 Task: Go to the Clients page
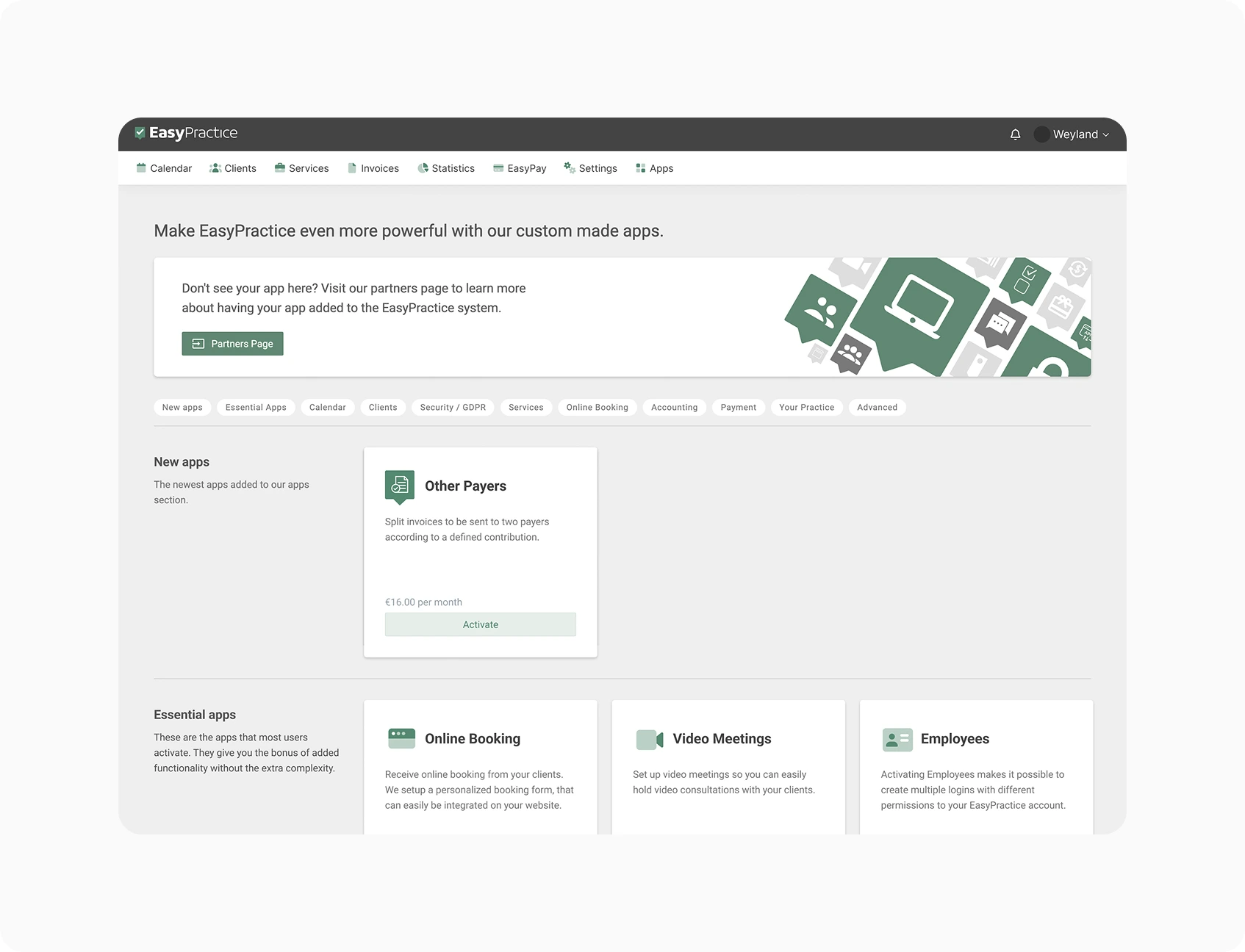233,168
